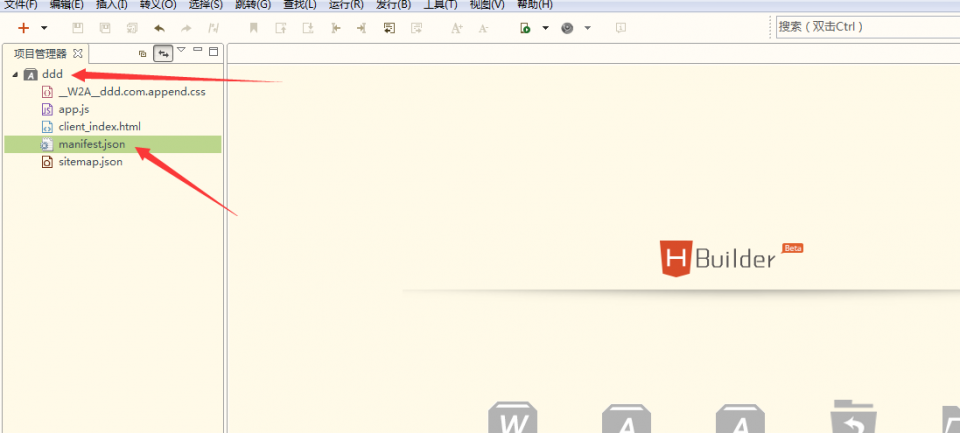Click the 搜索（双击Ctrl）search field

[868, 28]
